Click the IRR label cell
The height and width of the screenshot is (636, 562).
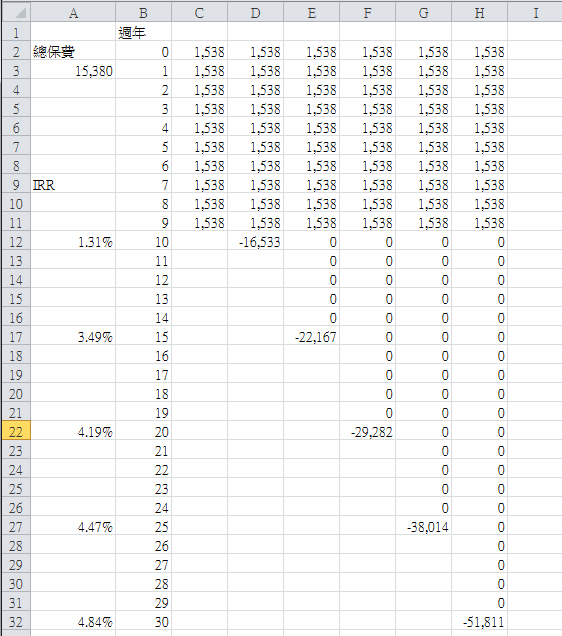[x=73, y=184]
